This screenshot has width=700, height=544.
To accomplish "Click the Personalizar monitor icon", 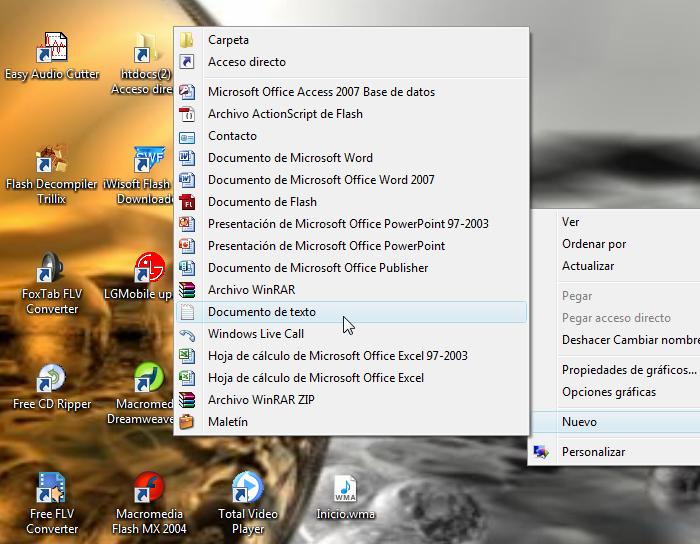I will point(541,452).
